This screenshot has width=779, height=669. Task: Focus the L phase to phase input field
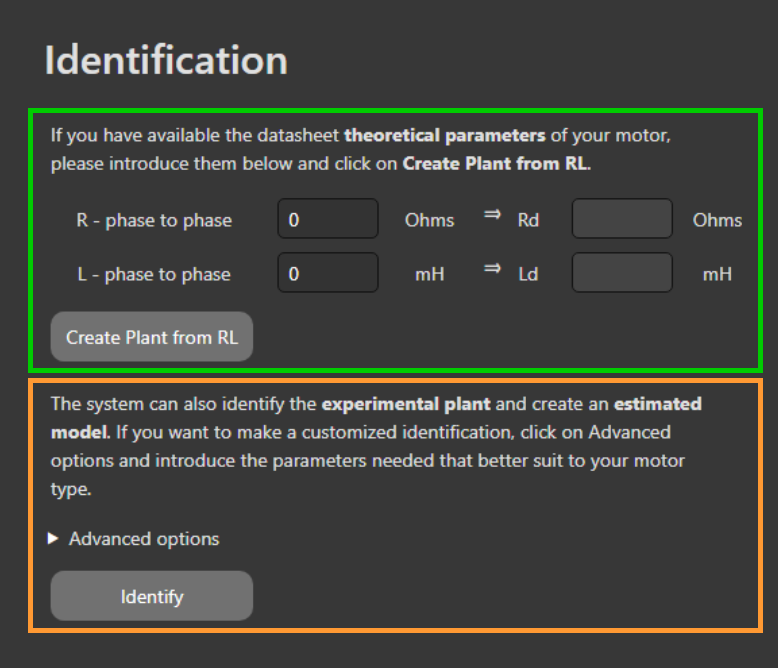pos(327,274)
